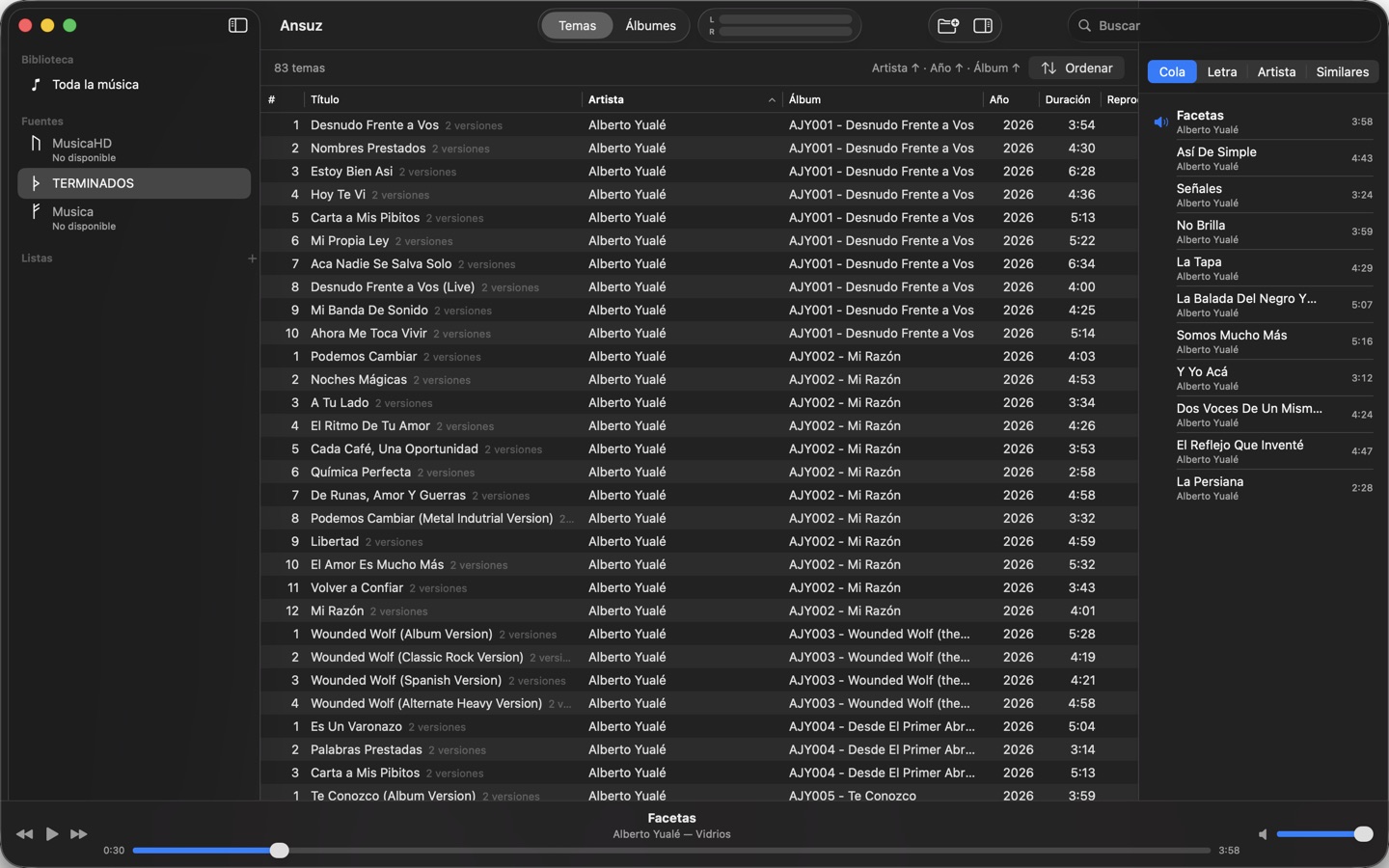
Task: Click the volume slider knob
Action: point(1363,834)
